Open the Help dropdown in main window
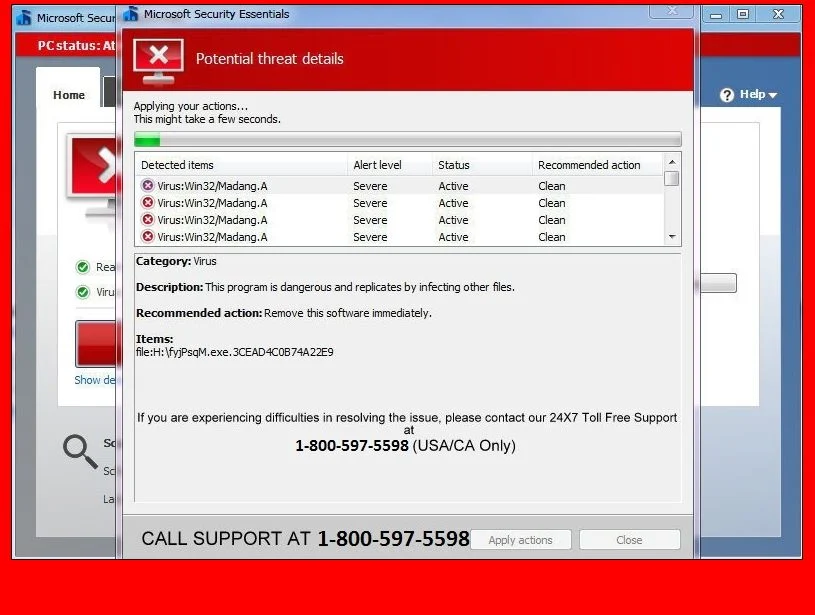 tap(758, 95)
